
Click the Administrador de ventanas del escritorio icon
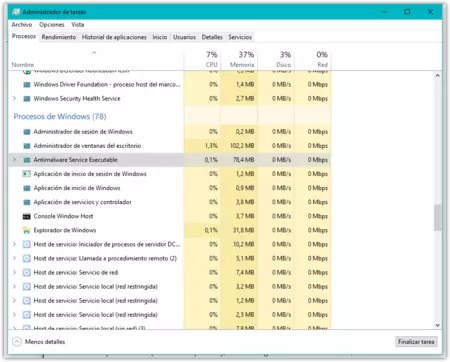tap(27, 146)
